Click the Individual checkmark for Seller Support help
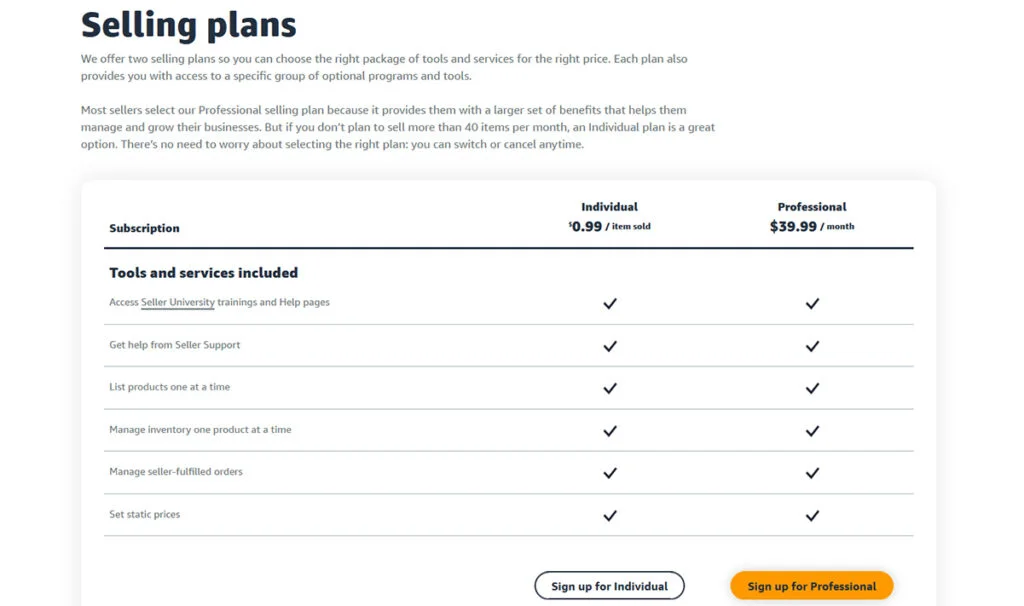The height and width of the screenshot is (606, 1024). coord(610,346)
